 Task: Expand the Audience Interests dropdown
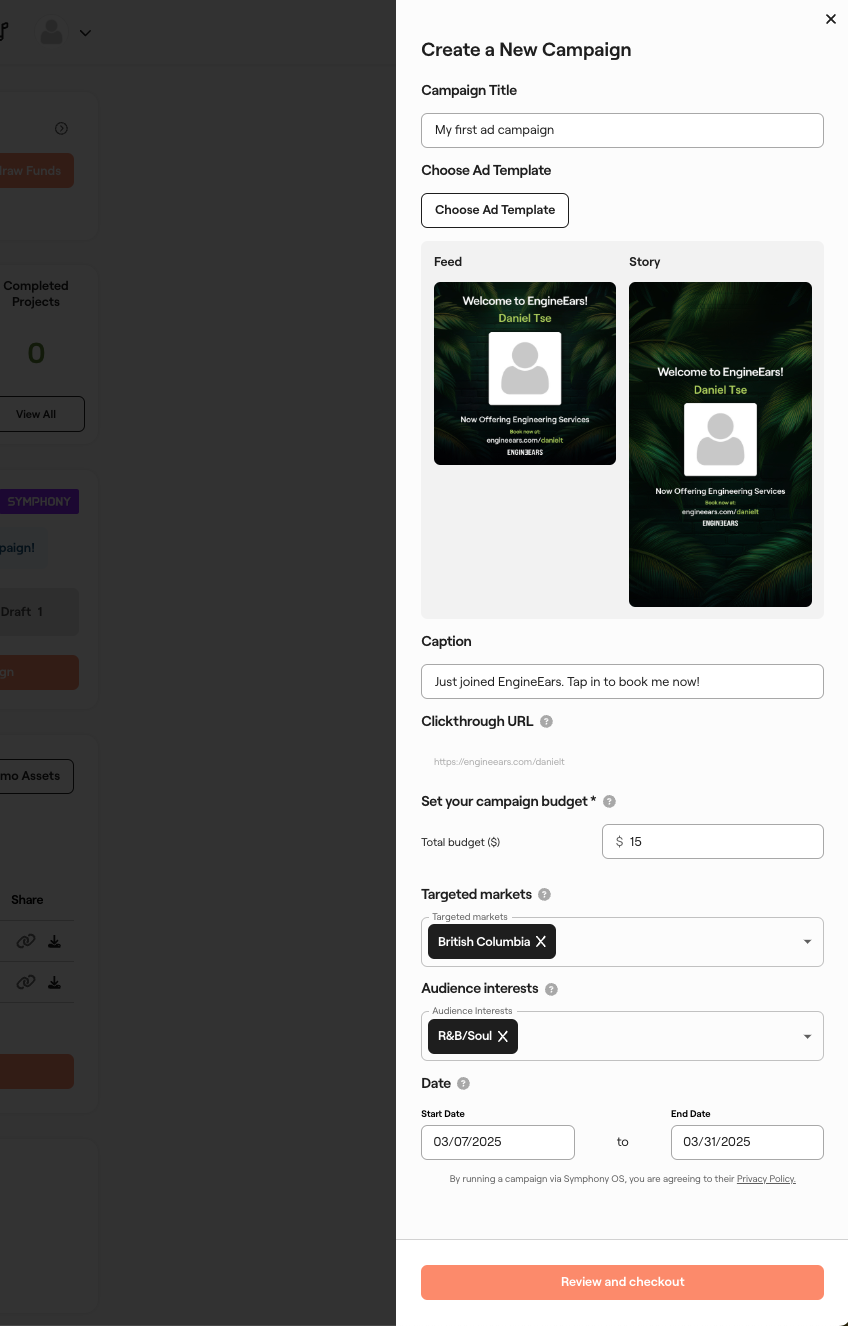(807, 1036)
